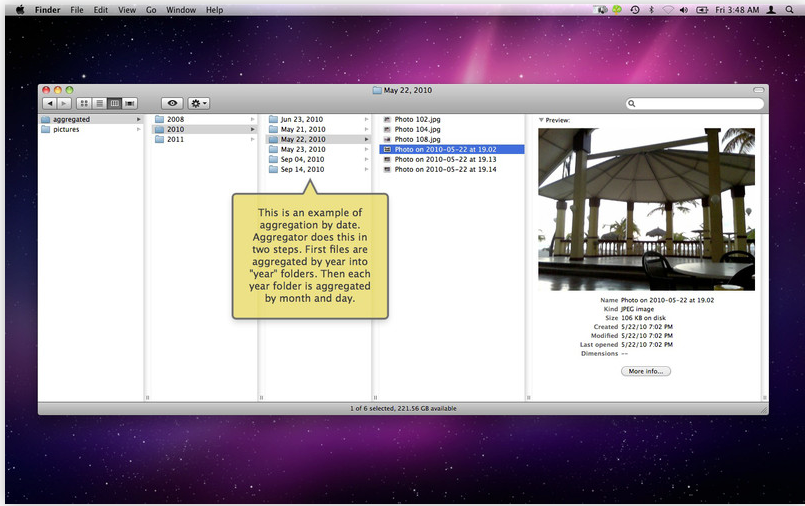Expand the Jun 23, 2010 arrow
The width and height of the screenshot is (805, 506).
(x=367, y=119)
